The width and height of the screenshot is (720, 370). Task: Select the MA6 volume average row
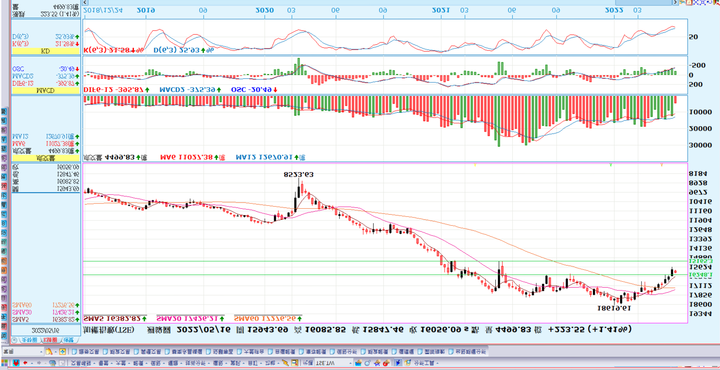tap(45, 144)
